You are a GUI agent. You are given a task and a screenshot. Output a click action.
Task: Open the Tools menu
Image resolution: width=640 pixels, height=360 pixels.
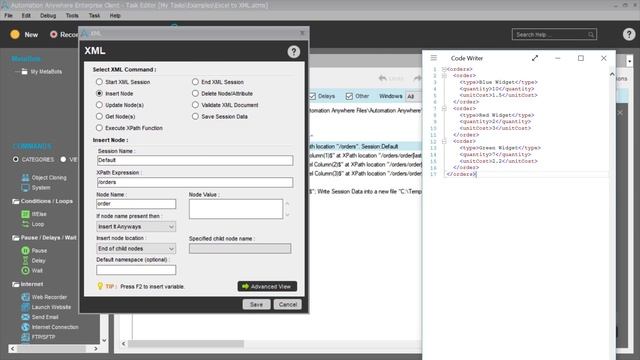[72, 16]
